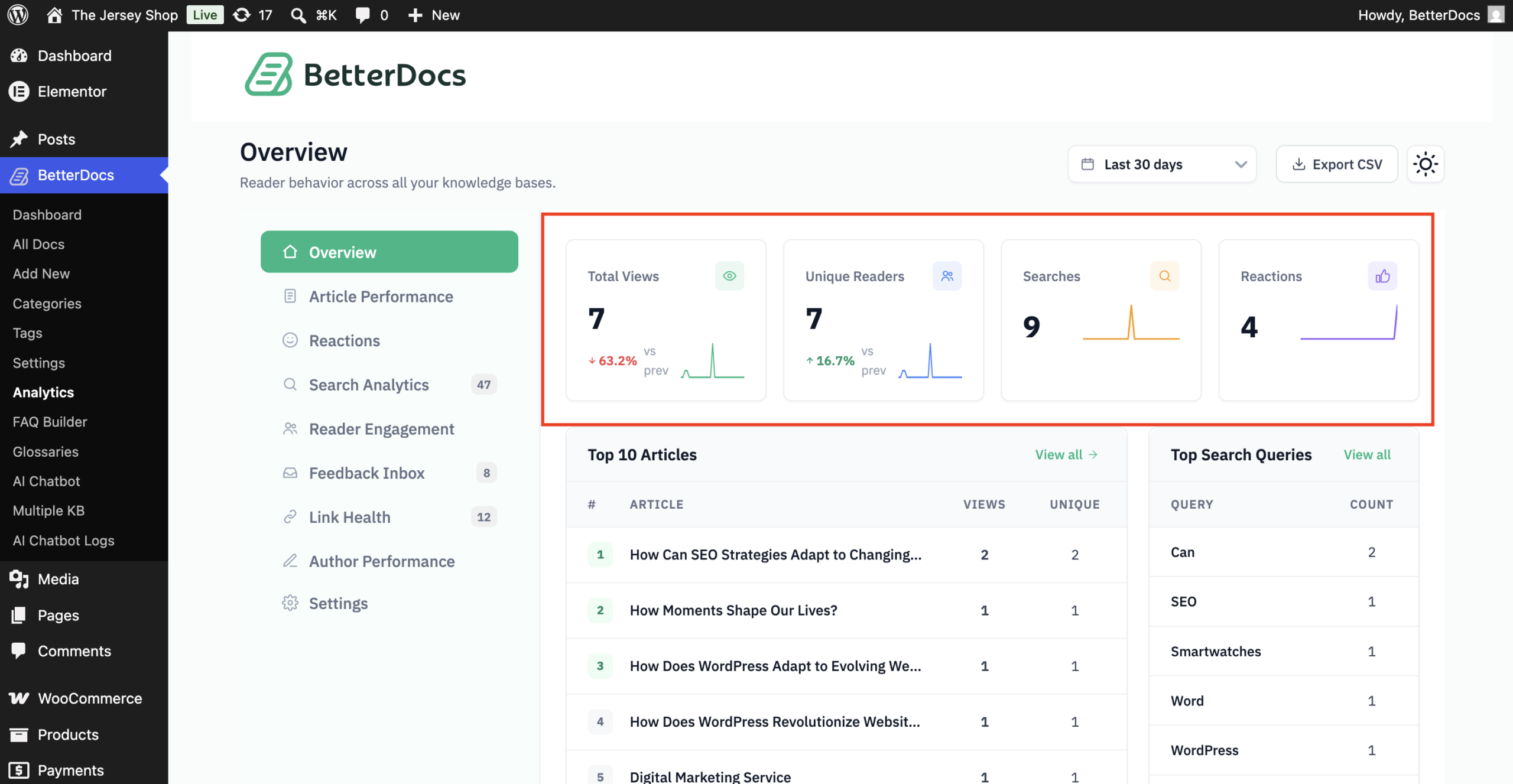Open the Link Health tab
Image resolution: width=1513 pixels, height=784 pixels.
pos(389,517)
